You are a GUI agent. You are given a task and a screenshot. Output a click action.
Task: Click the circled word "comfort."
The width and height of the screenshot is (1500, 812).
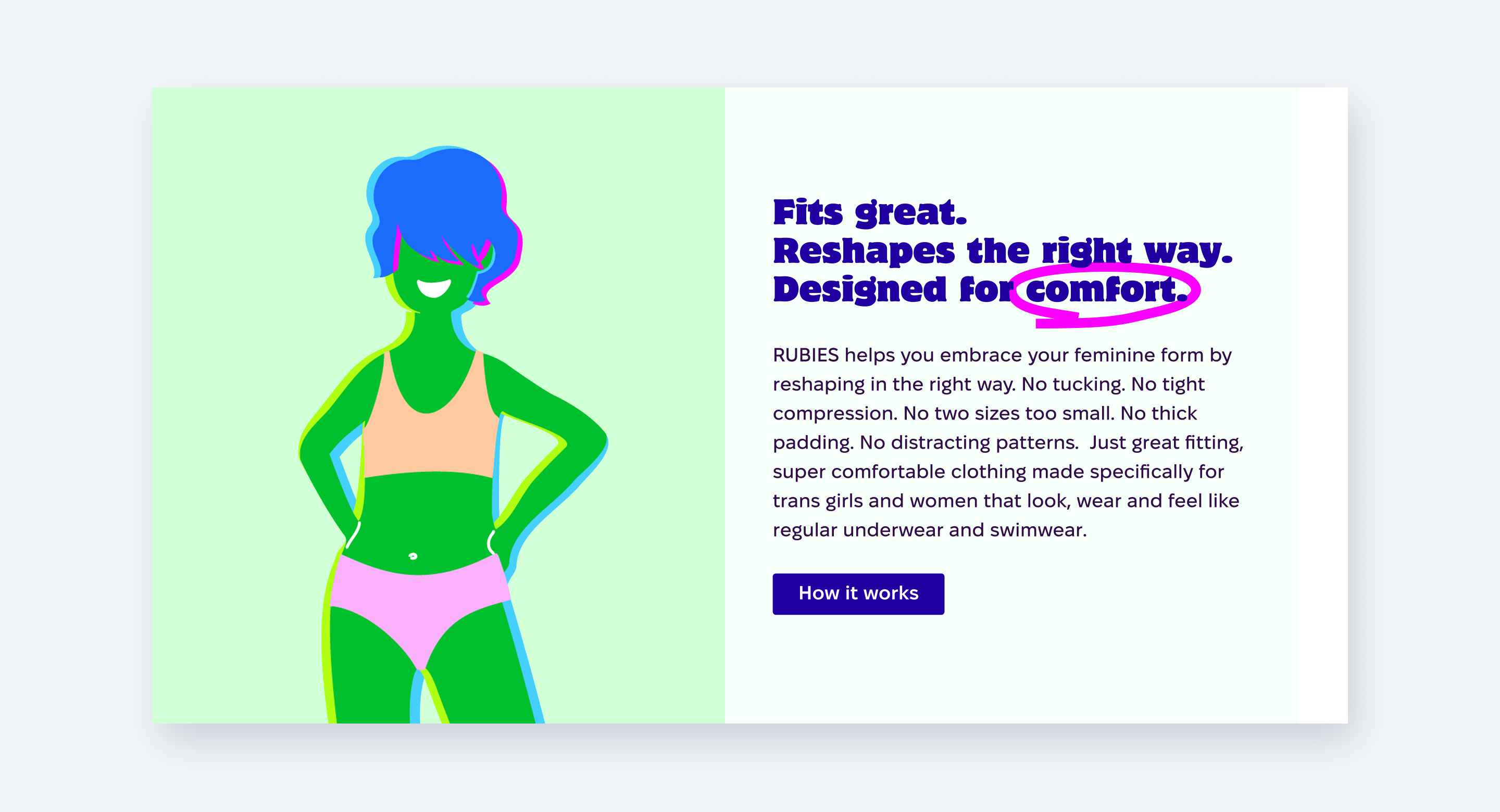(1106, 290)
